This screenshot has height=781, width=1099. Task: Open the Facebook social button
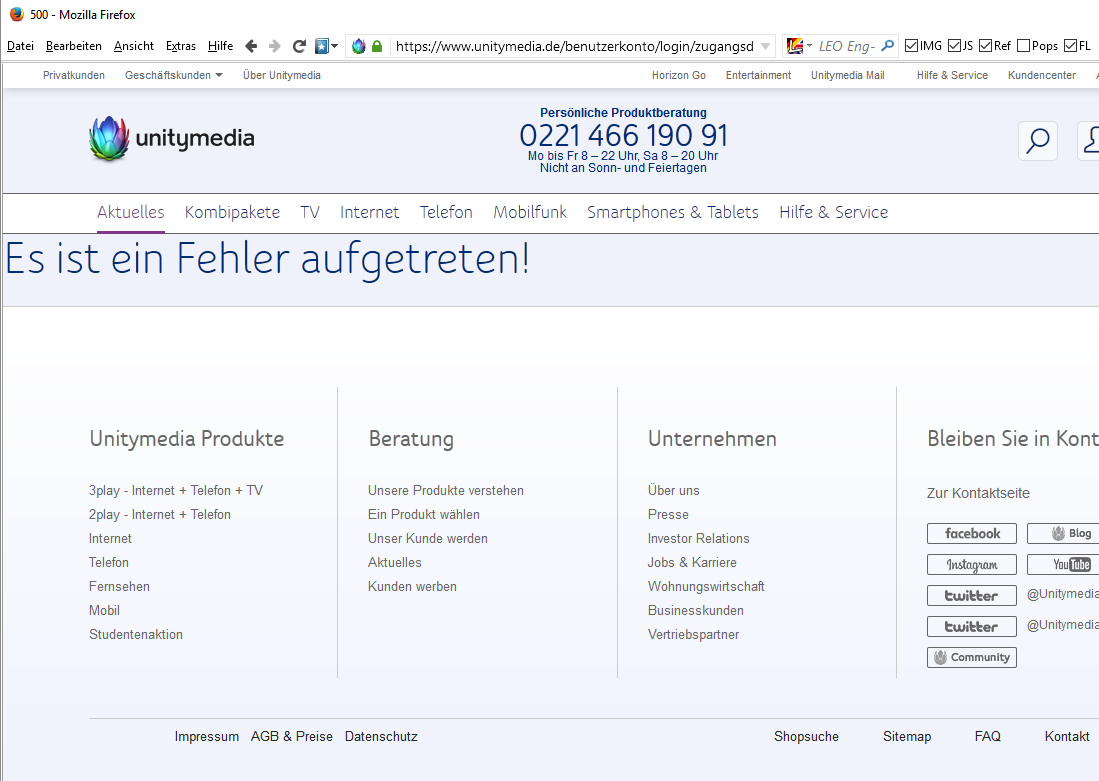click(971, 534)
